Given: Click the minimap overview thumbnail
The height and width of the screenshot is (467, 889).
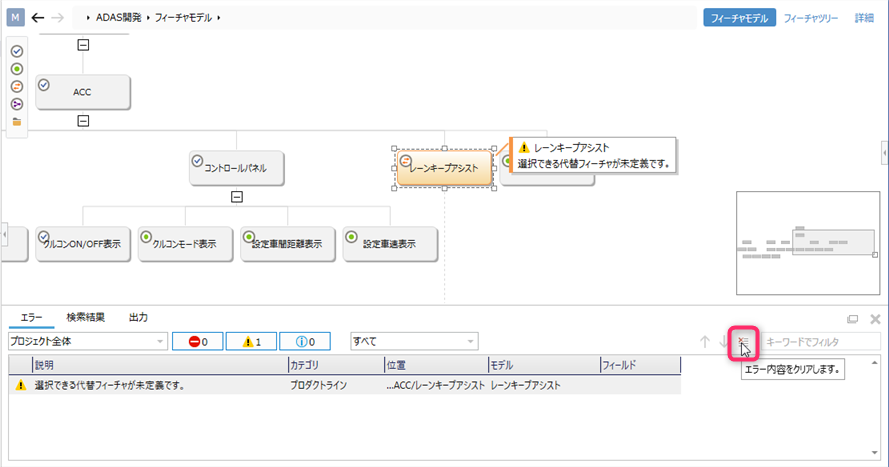Looking at the screenshot, I should (x=807, y=243).
